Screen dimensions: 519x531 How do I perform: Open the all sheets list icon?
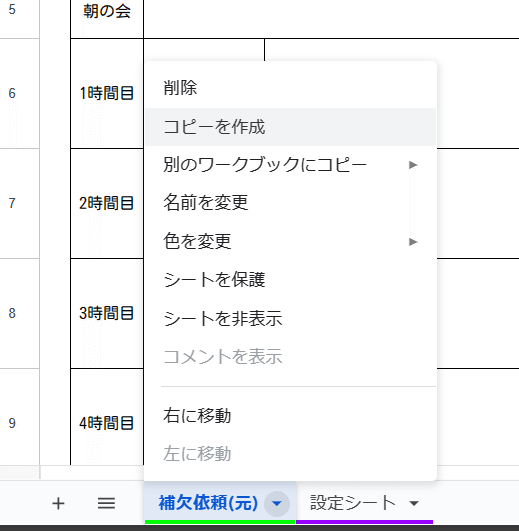pyautogui.click(x=106, y=503)
